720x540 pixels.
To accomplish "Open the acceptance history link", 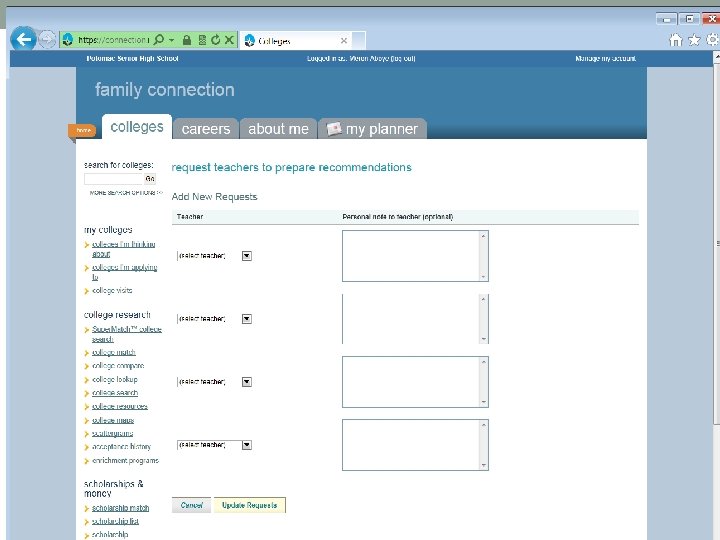I will click(121, 447).
